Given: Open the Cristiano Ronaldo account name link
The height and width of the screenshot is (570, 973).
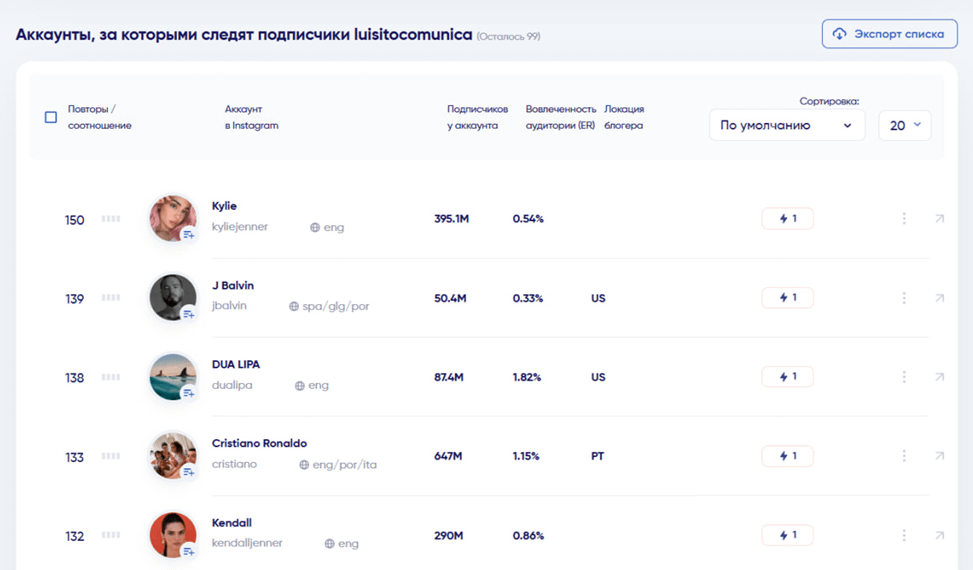Looking at the screenshot, I should coord(259,443).
